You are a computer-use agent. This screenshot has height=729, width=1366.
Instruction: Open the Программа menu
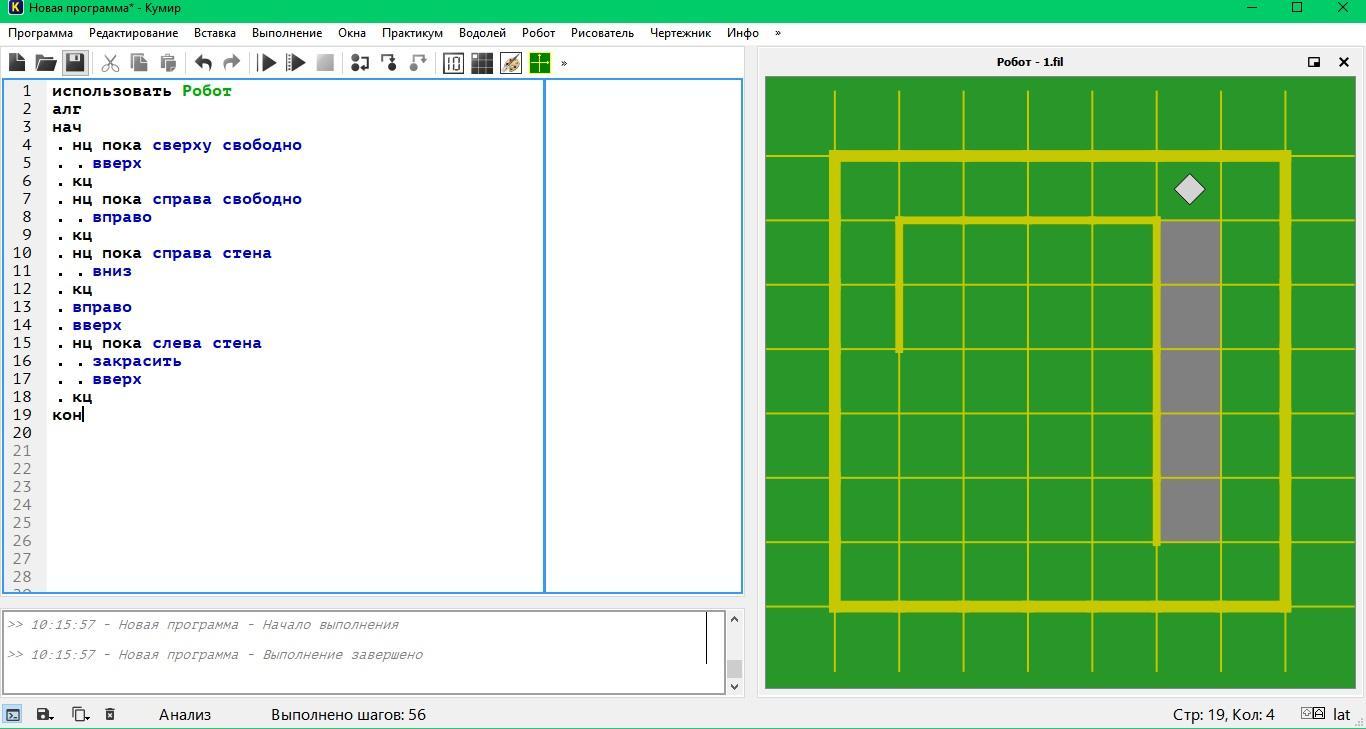(x=40, y=33)
